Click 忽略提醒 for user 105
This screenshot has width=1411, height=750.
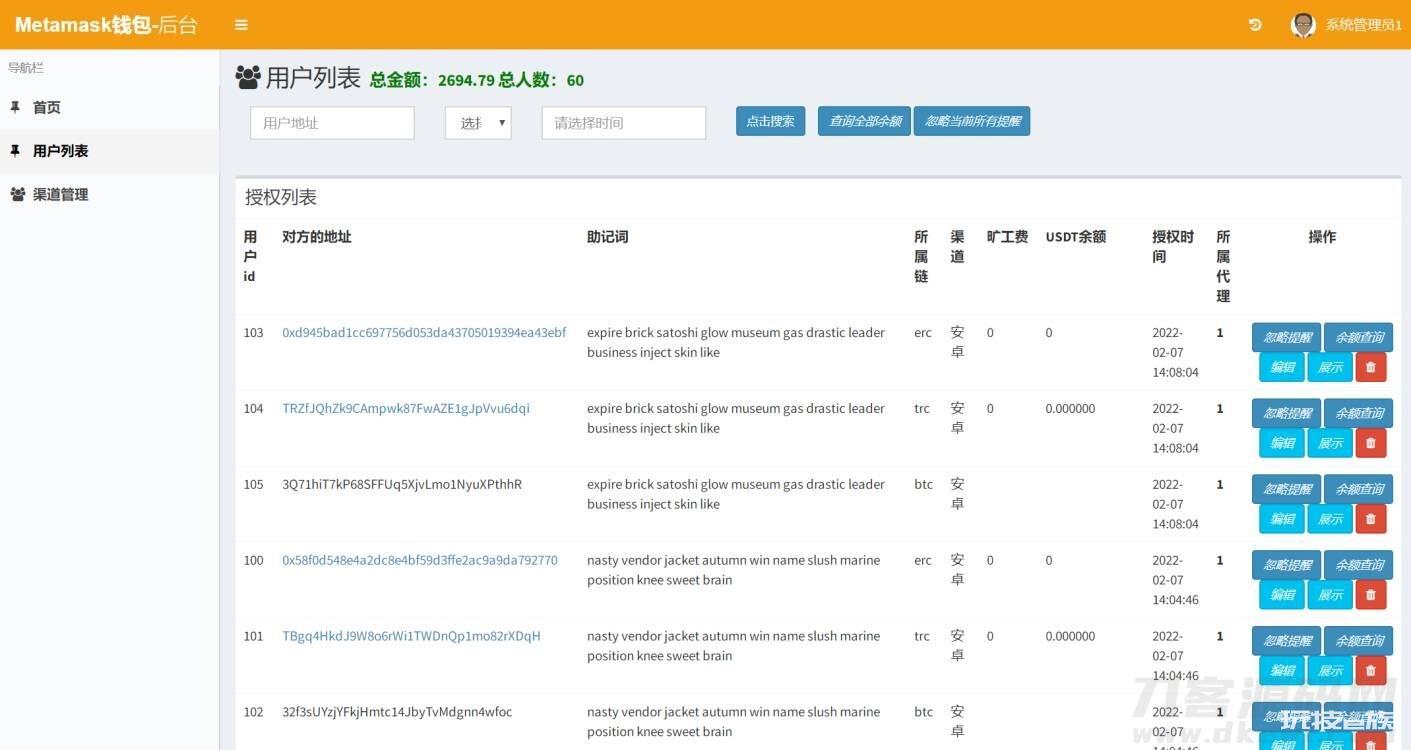1286,489
